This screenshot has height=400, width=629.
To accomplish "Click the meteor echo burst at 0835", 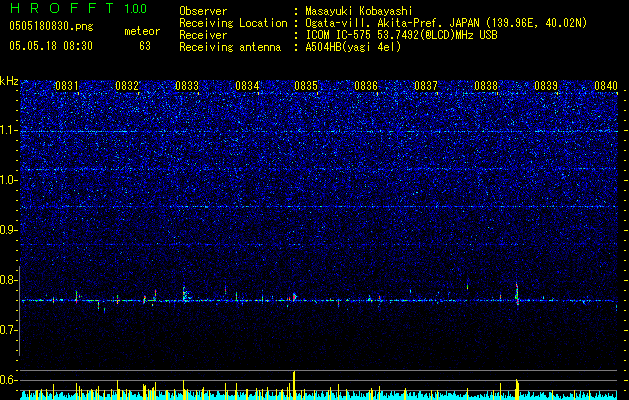I will [294, 297].
